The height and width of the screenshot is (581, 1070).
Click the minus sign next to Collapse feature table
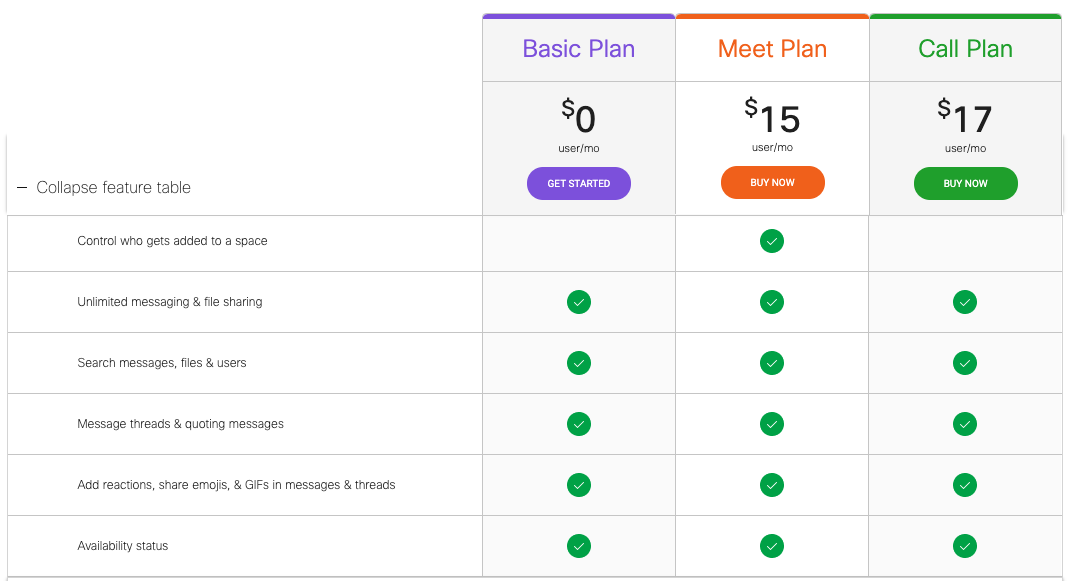(x=20, y=186)
